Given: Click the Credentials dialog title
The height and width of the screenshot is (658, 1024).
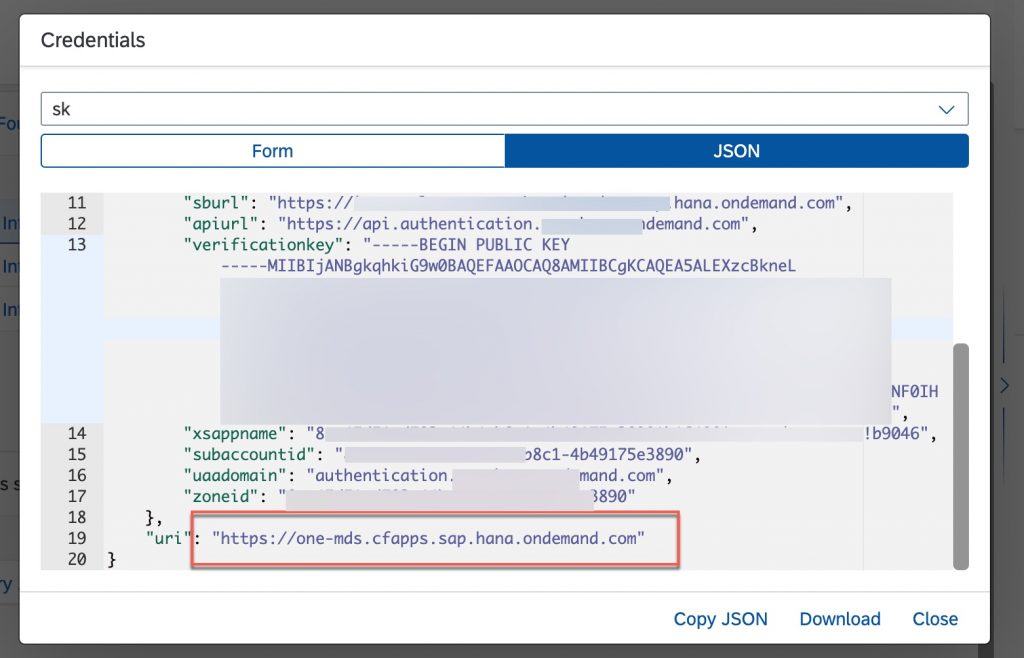Looking at the screenshot, I should tap(93, 40).
